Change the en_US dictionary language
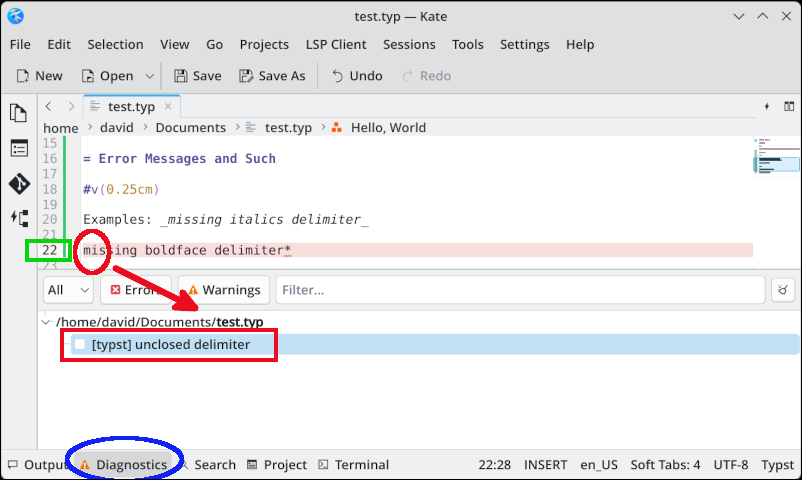 point(598,465)
